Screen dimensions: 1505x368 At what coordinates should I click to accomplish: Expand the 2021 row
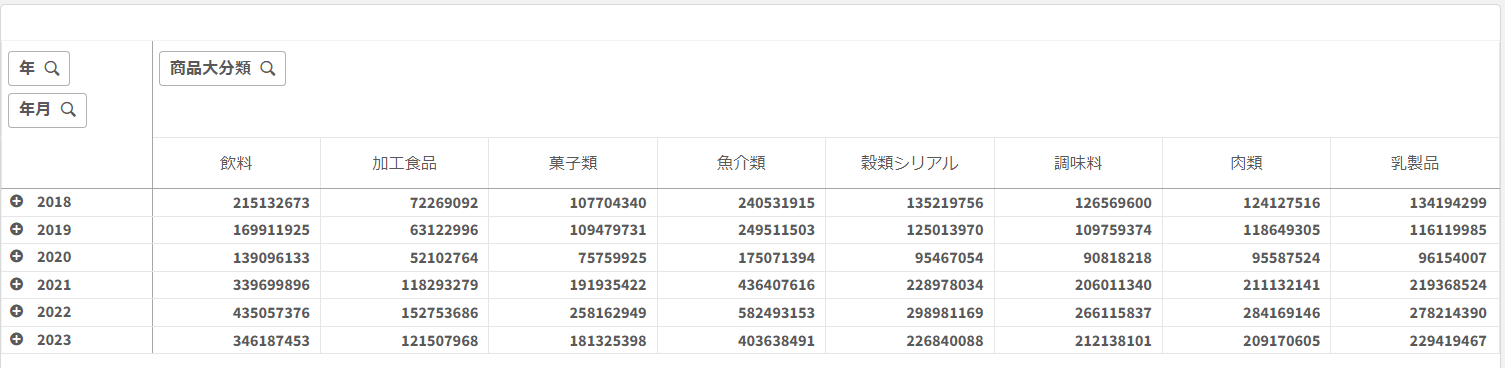point(16,285)
